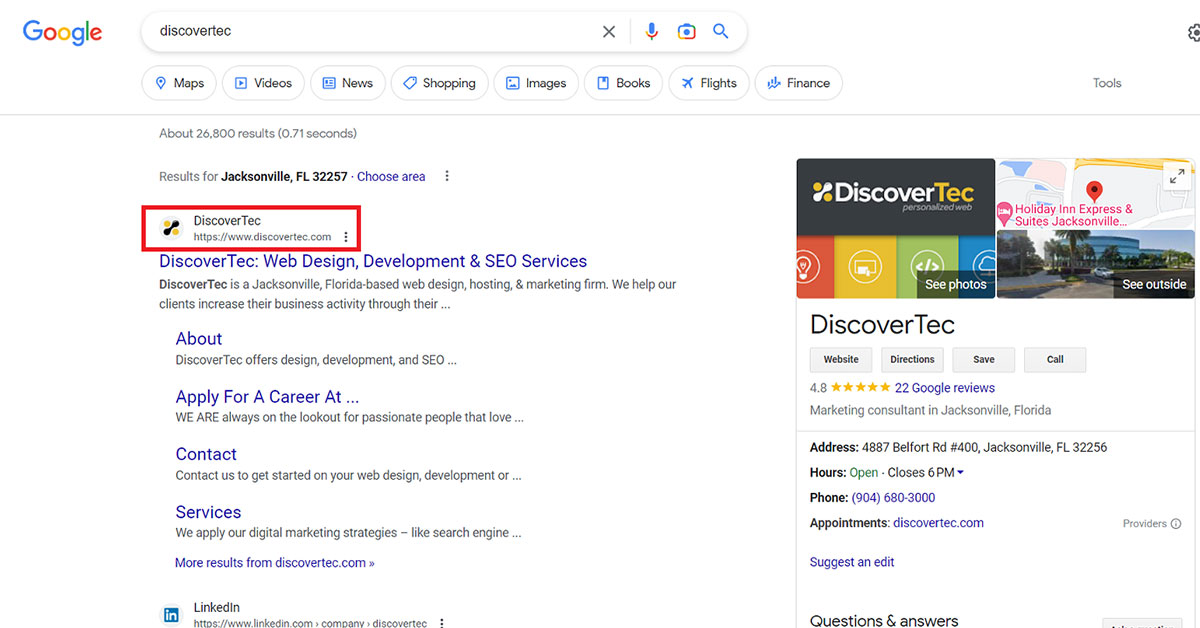Click the red map pin on the map
The image size is (1200, 628).
point(1094,191)
